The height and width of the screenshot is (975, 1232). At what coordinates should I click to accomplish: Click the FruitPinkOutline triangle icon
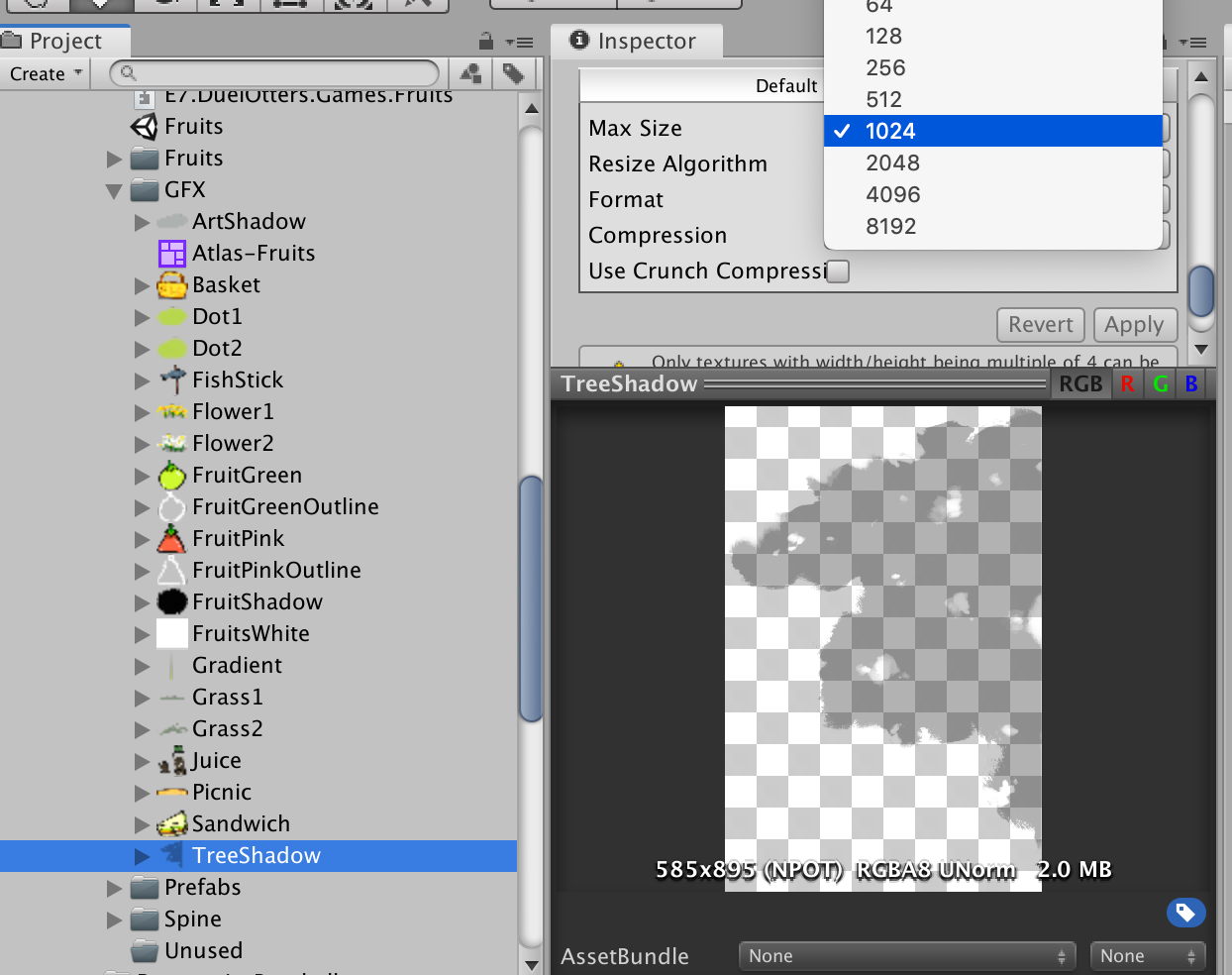click(172, 571)
